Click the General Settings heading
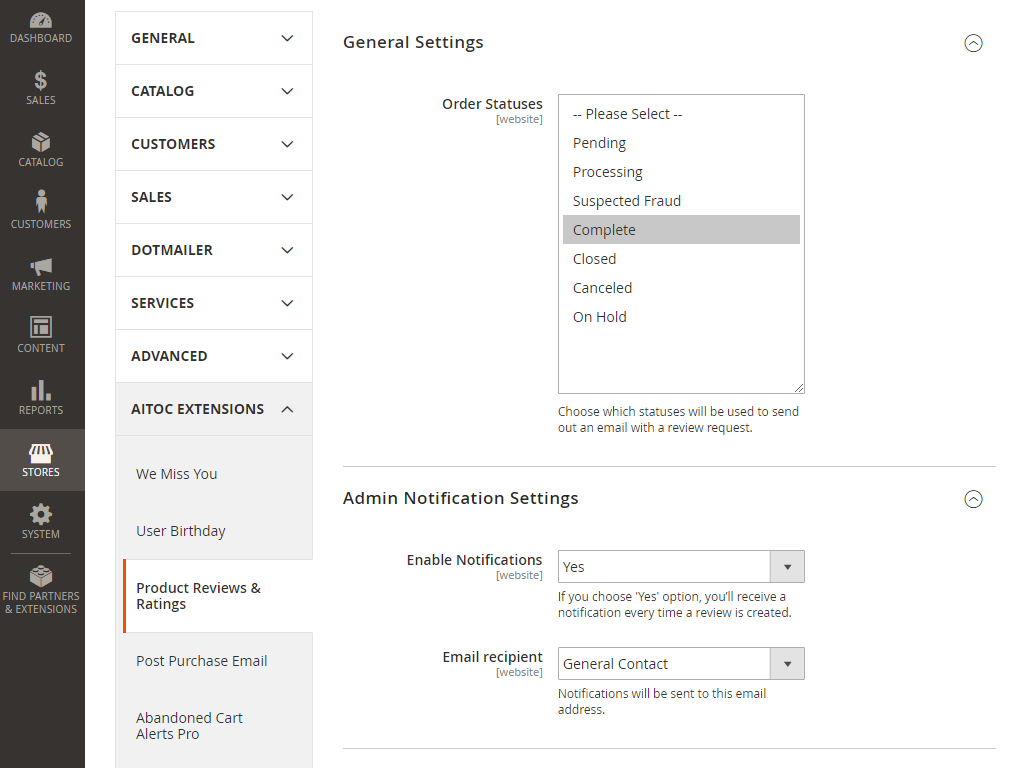Image resolution: width=1024 pixels, height=768 pixels. coord(413,42)
